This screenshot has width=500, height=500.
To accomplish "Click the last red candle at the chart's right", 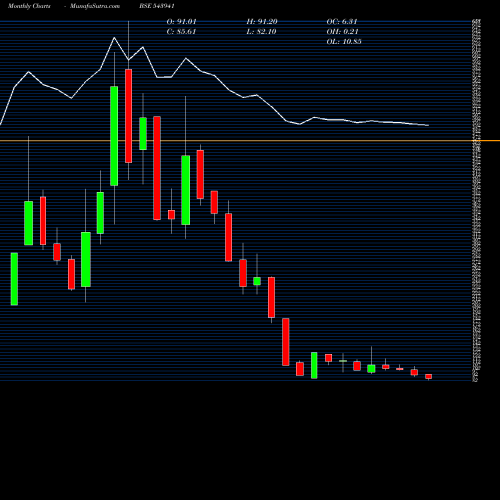I will tap(429, 376).
